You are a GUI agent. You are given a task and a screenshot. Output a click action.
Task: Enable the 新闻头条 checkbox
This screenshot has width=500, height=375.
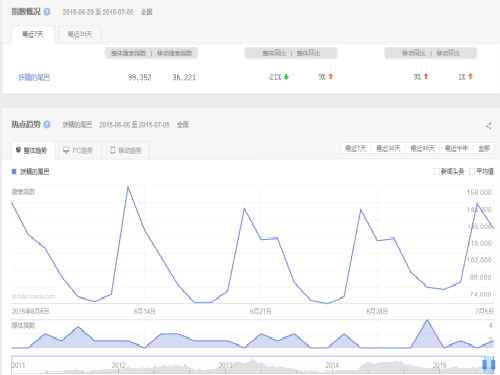coord(436,171)
